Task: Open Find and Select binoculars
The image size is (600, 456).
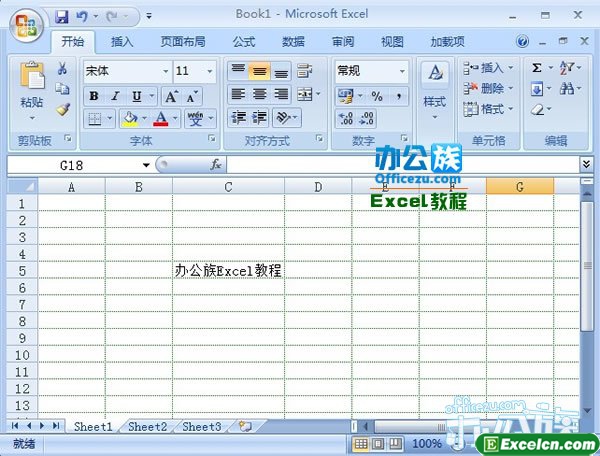Action: click(x=567, y=89)
